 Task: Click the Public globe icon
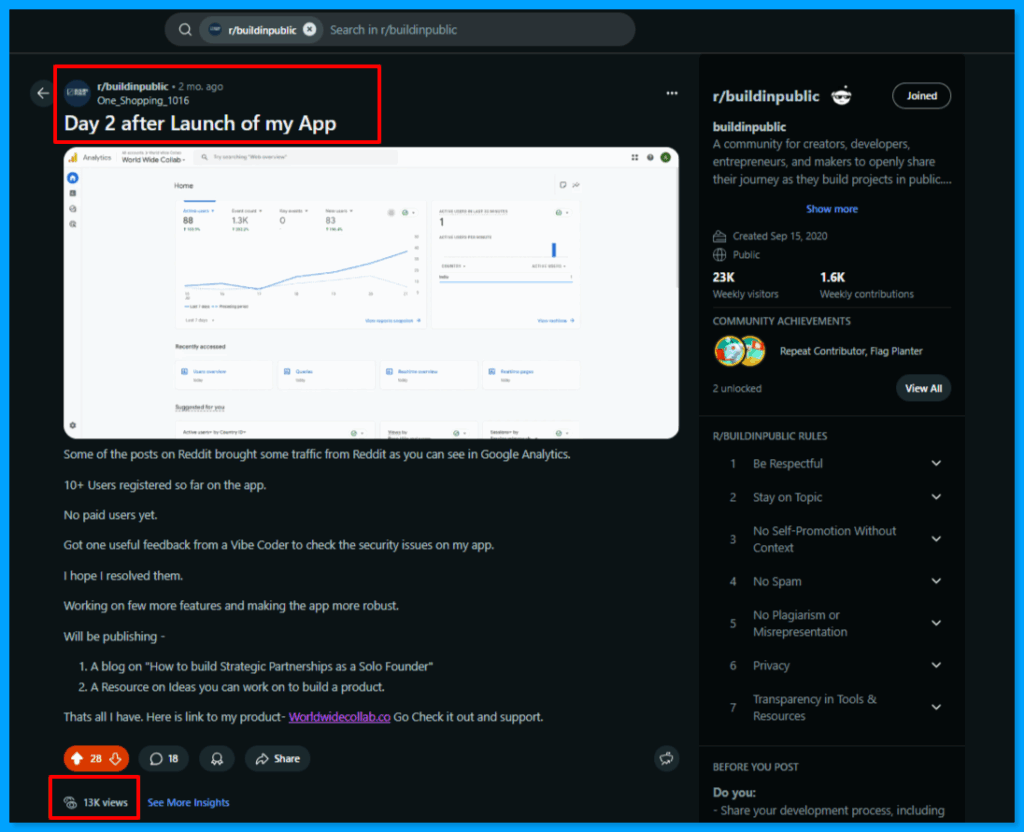pyautogui.click(x=720, y=255)
